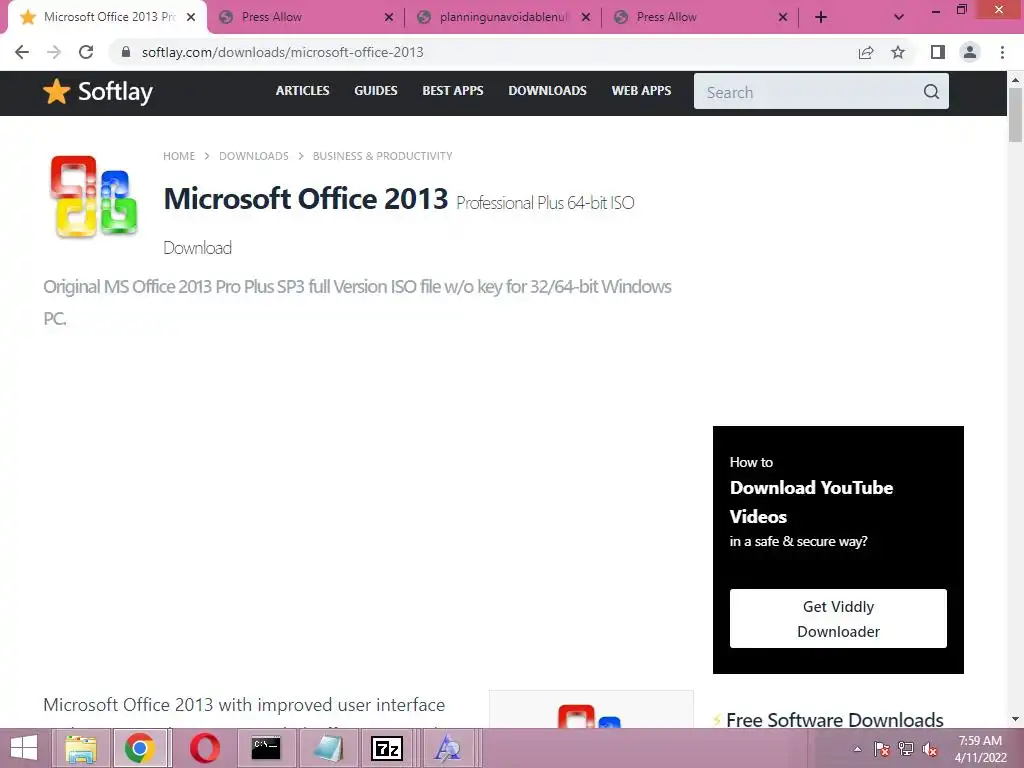This screenshot has width=1024, height=768.
Task: Open the DOWNLOADS nav item
Action: 547,91
